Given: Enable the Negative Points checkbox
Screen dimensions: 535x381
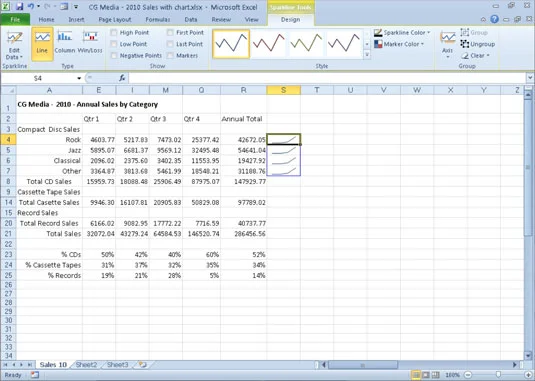Looking at the screenshot, I should [114, 56].
